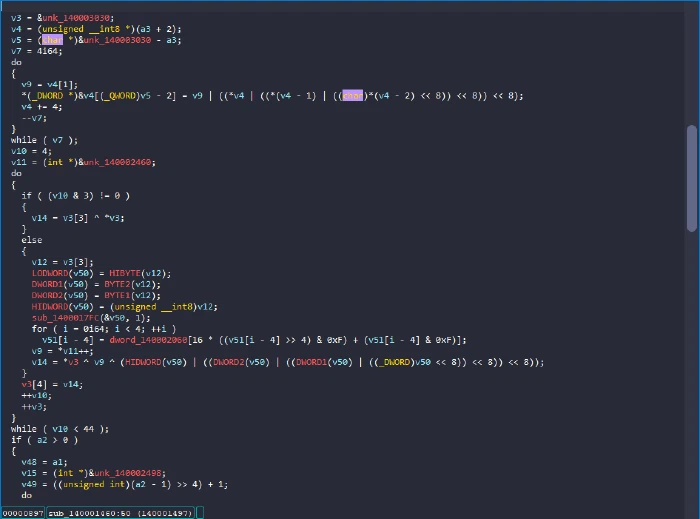Select the v48 variable in 'v48 = a1'

(29, 462)
